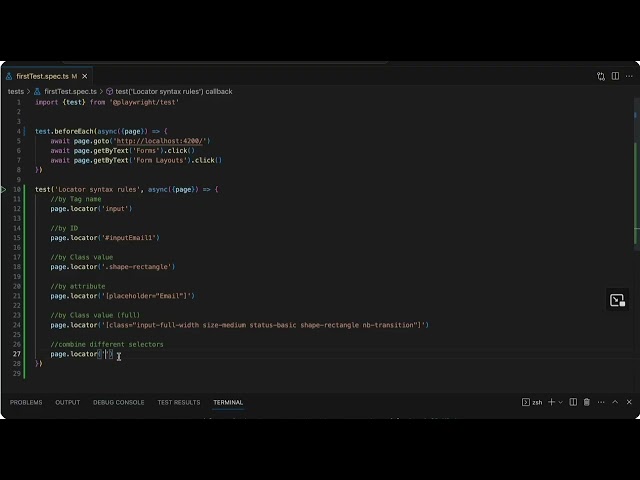Click test.beforeEach on line 4
The width and height of the screenshot is (640, 480).
tap(64, 131)
